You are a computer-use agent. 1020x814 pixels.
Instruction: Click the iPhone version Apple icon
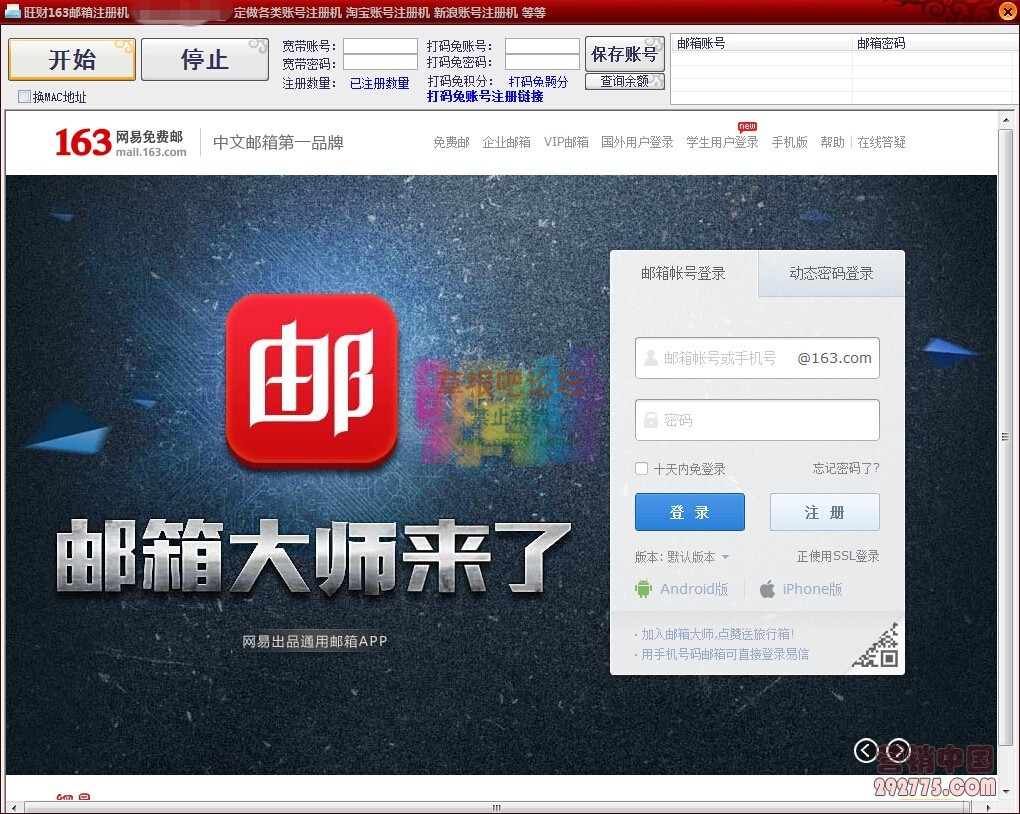click(767, 589)
